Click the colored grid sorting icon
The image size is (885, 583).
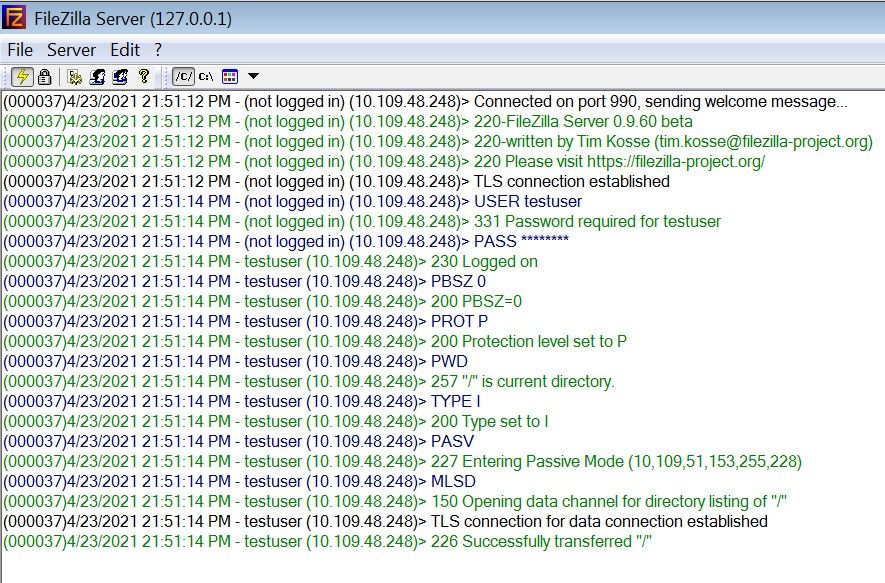tap(230, 76)
